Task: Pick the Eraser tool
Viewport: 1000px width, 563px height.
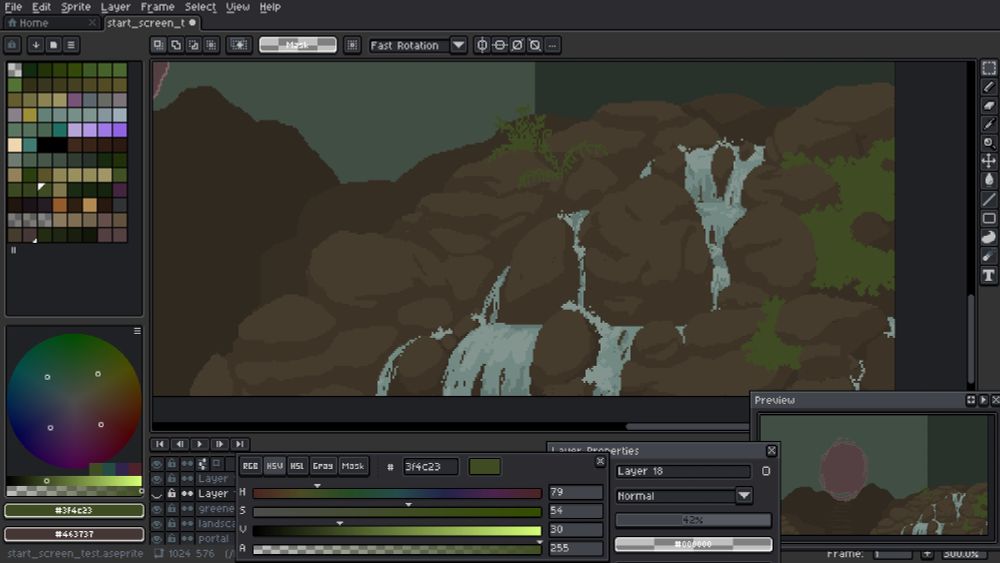Action: coord(988,105)
